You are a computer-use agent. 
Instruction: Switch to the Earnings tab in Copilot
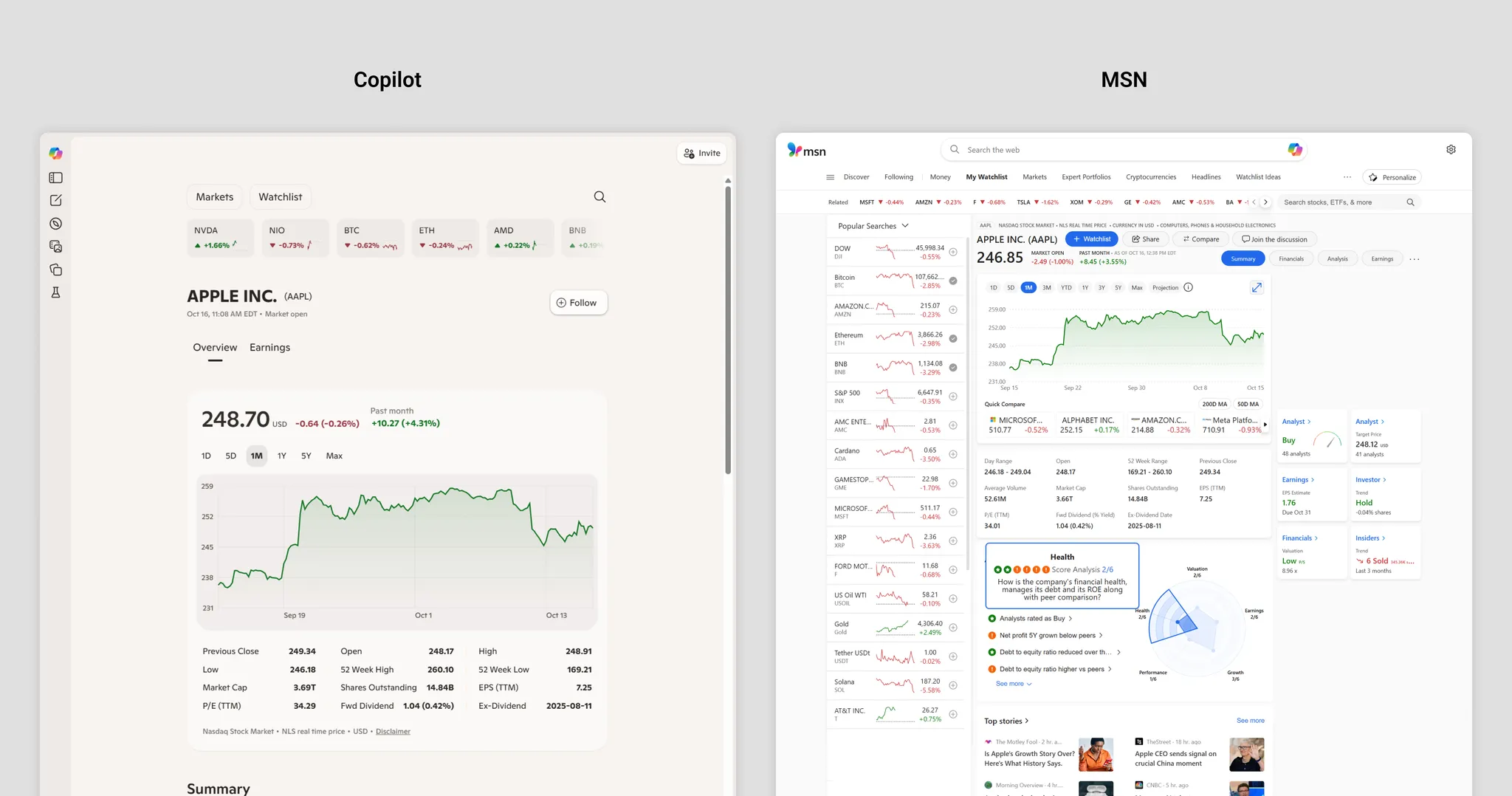click(269, 348)
